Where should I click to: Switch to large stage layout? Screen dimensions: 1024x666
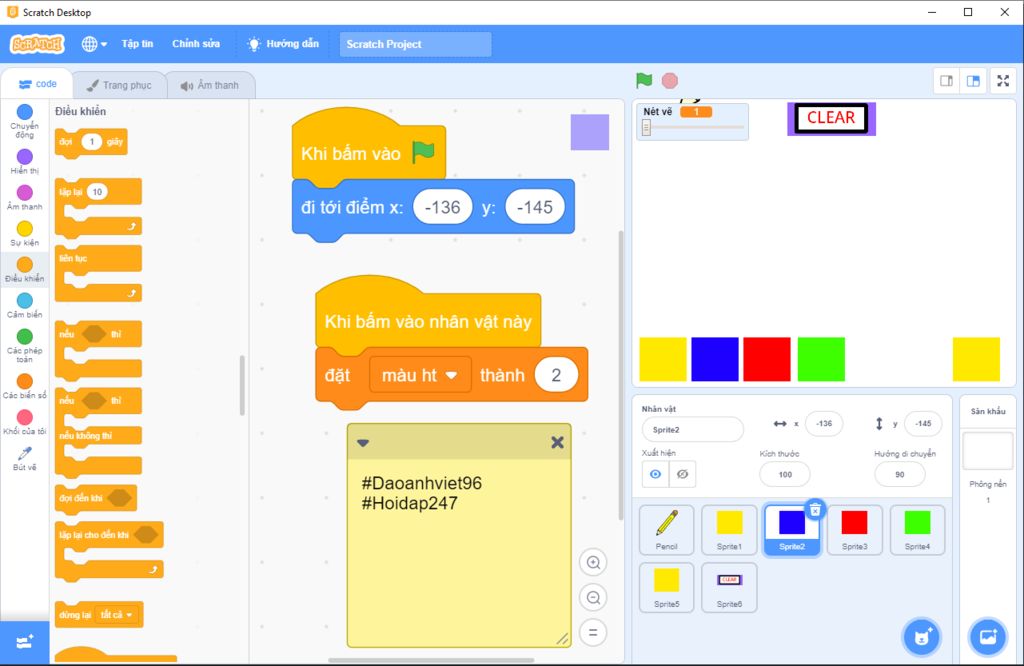973,81
